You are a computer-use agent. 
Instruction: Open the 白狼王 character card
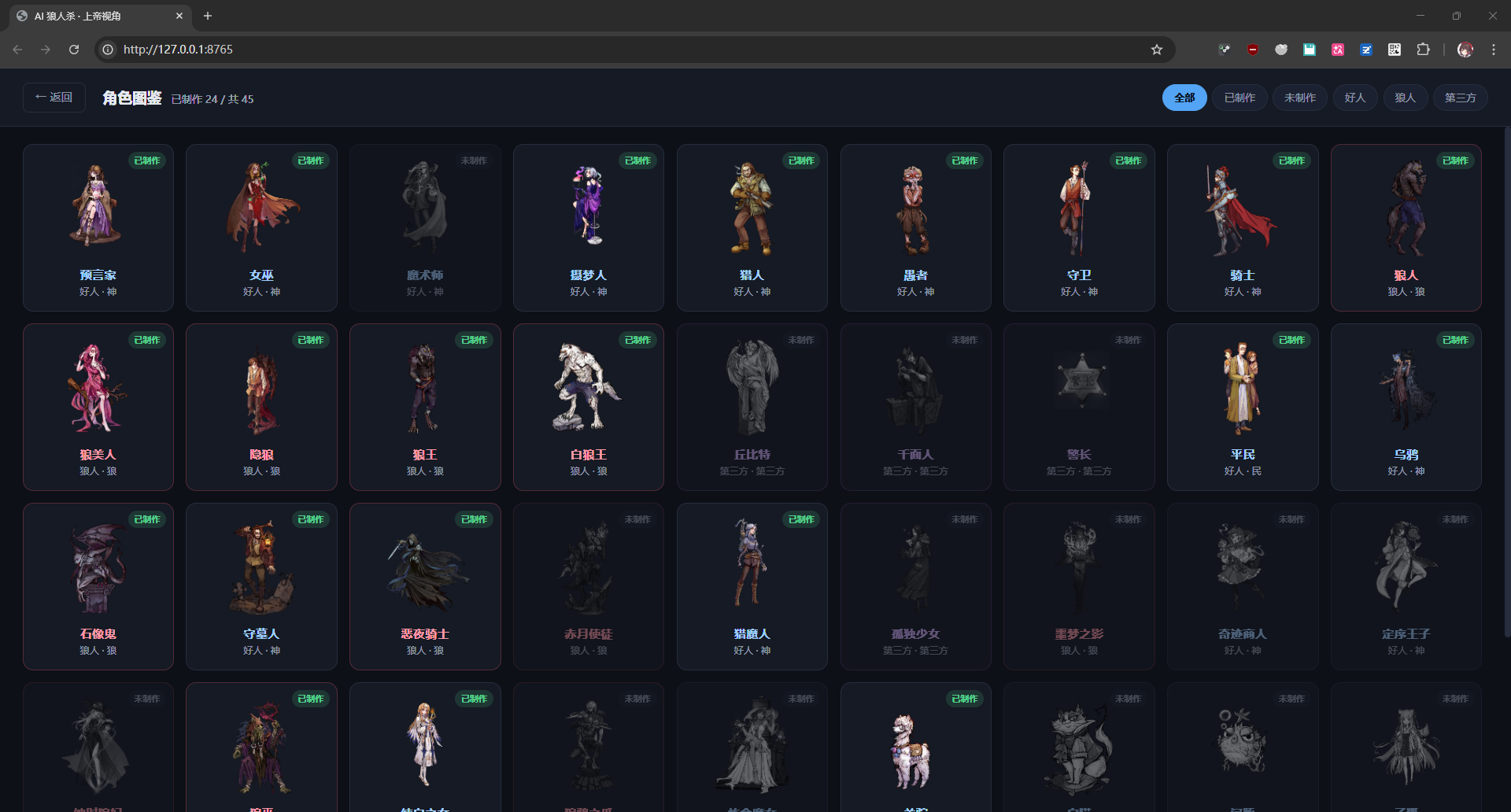589,407
